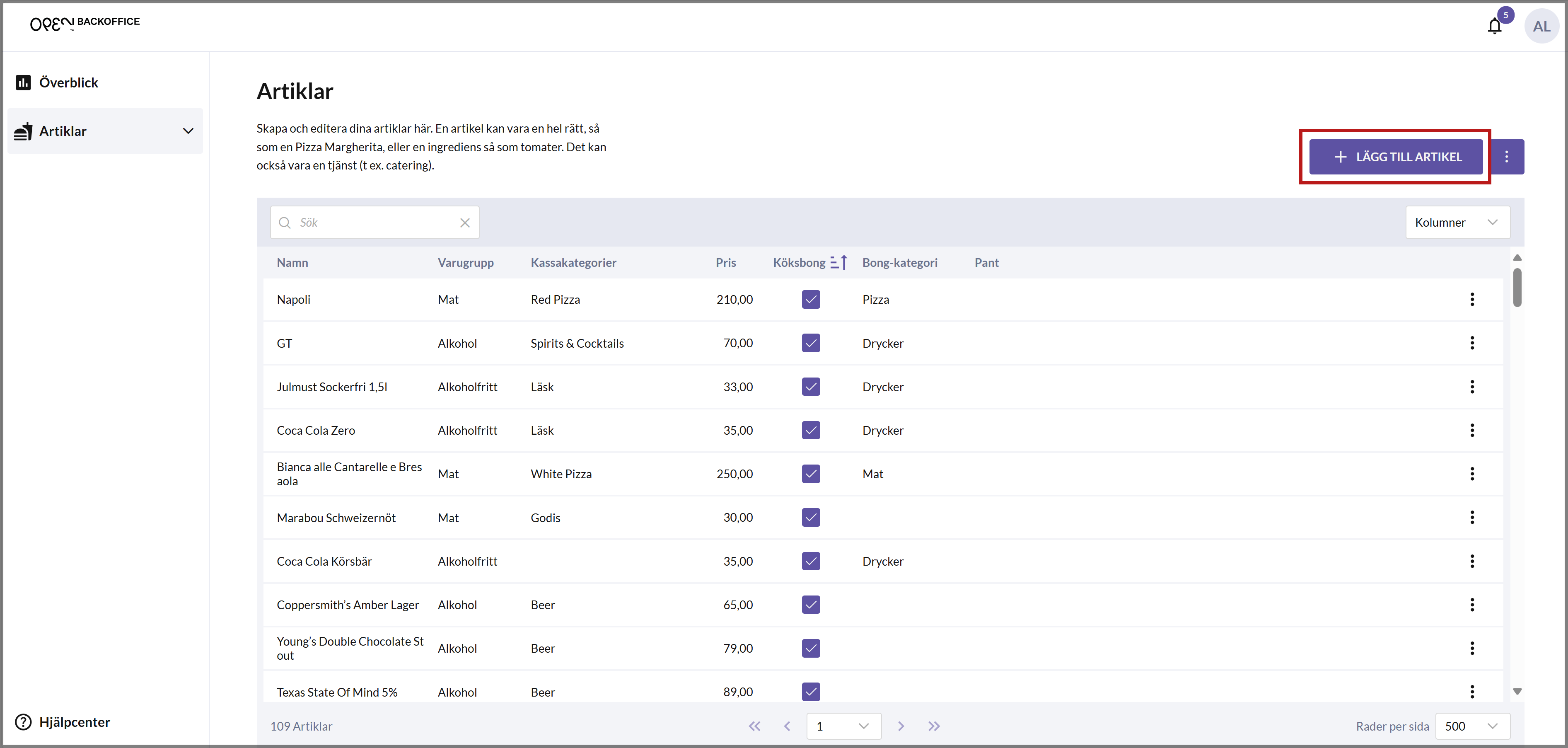
Task: Go to previous page of articles
Action: (x=787, y=726)
